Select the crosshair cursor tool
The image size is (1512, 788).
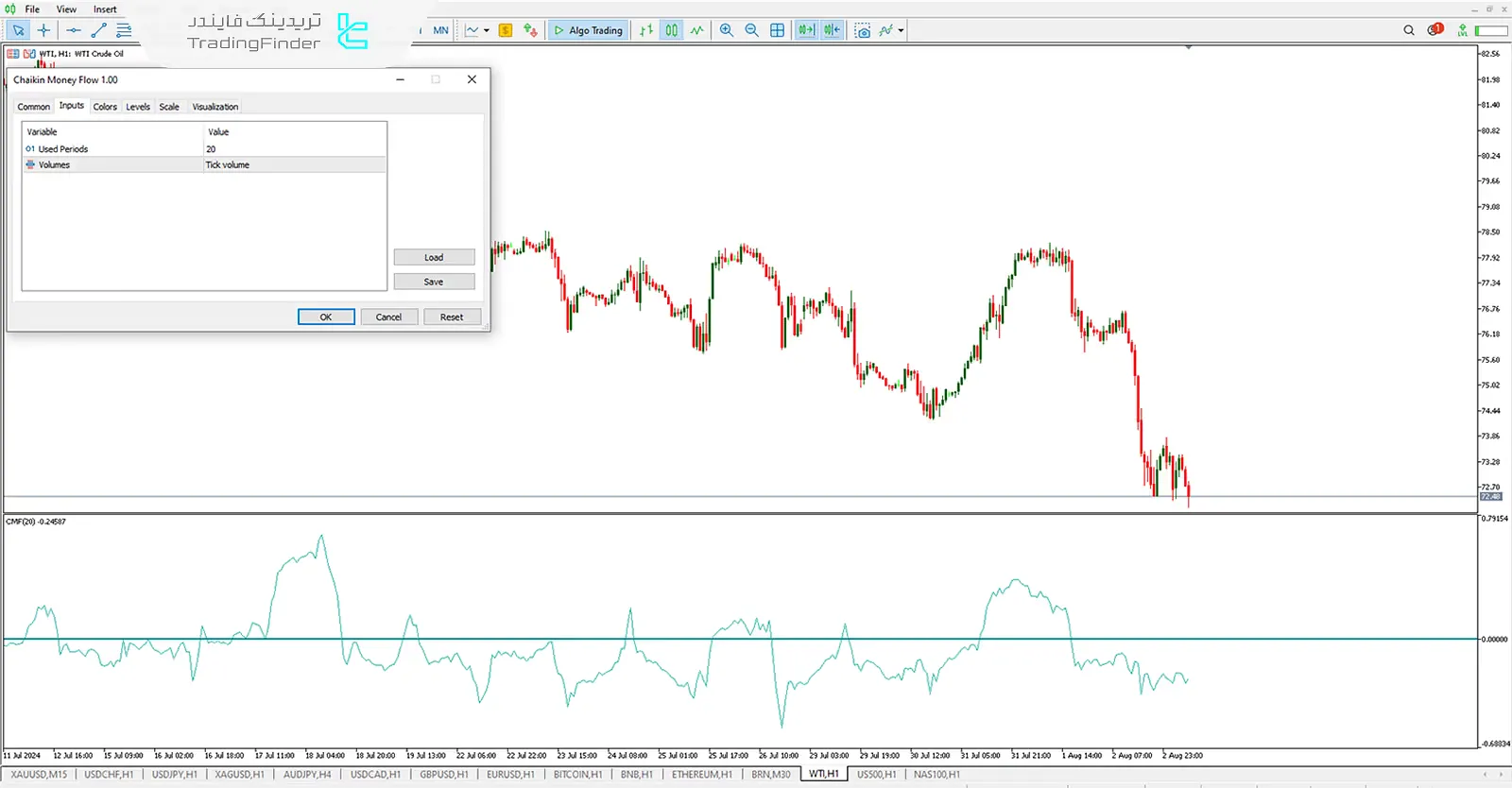[x=43, y=30]
